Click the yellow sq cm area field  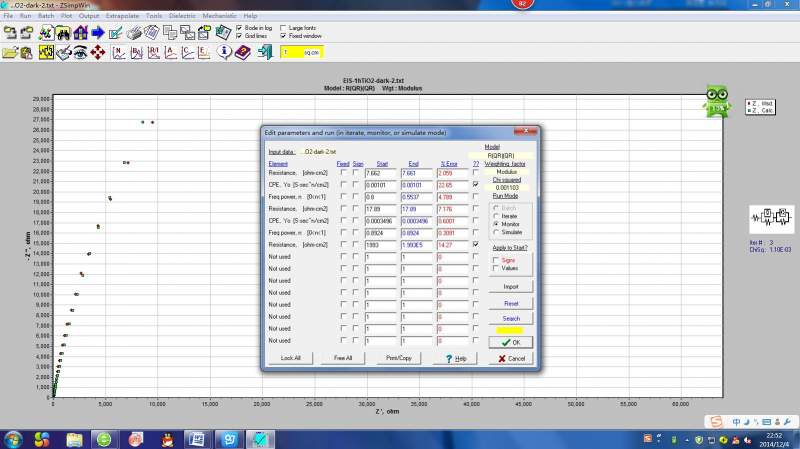[302, 52]
